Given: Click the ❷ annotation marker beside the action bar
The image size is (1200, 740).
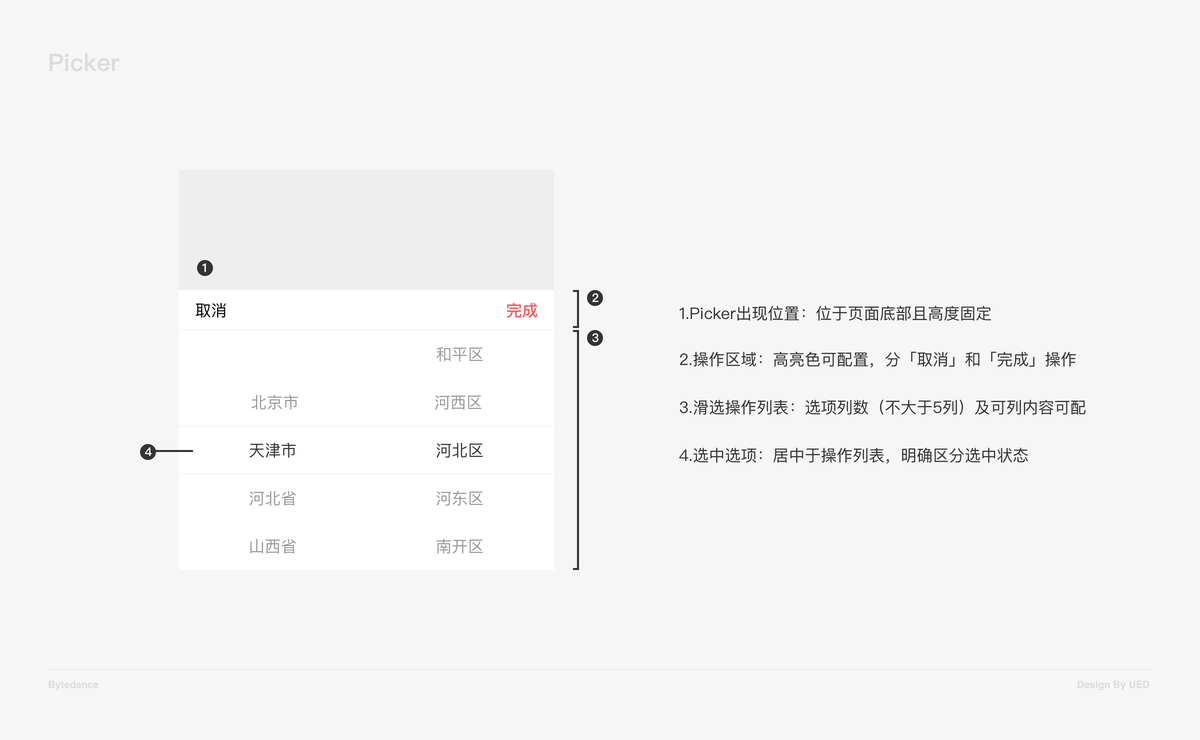Looking at the screenshot, I should point(595,297).
